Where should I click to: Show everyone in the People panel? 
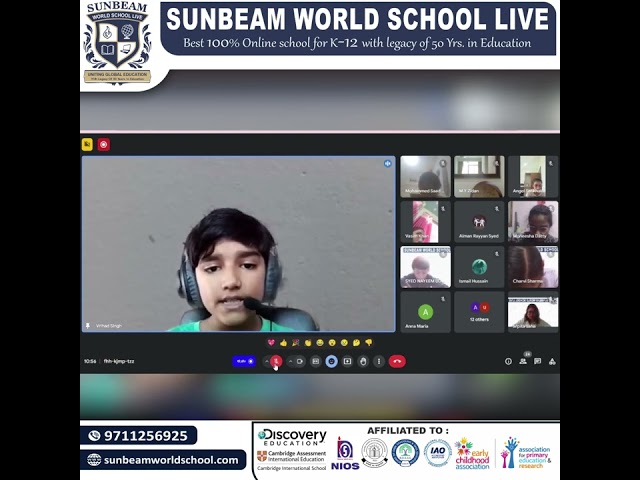point(523,362)
